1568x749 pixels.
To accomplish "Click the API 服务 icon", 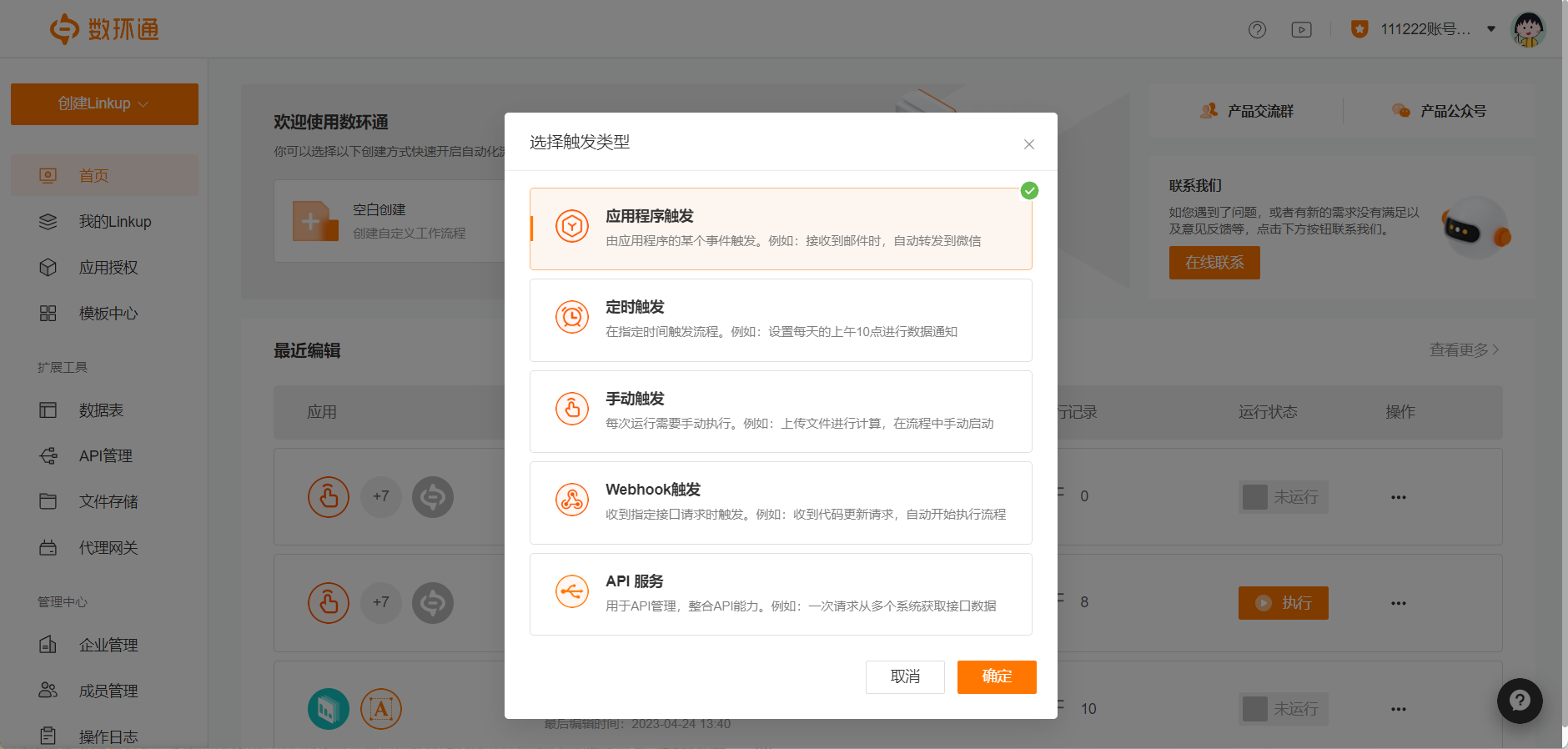I will tap(572, 592).
